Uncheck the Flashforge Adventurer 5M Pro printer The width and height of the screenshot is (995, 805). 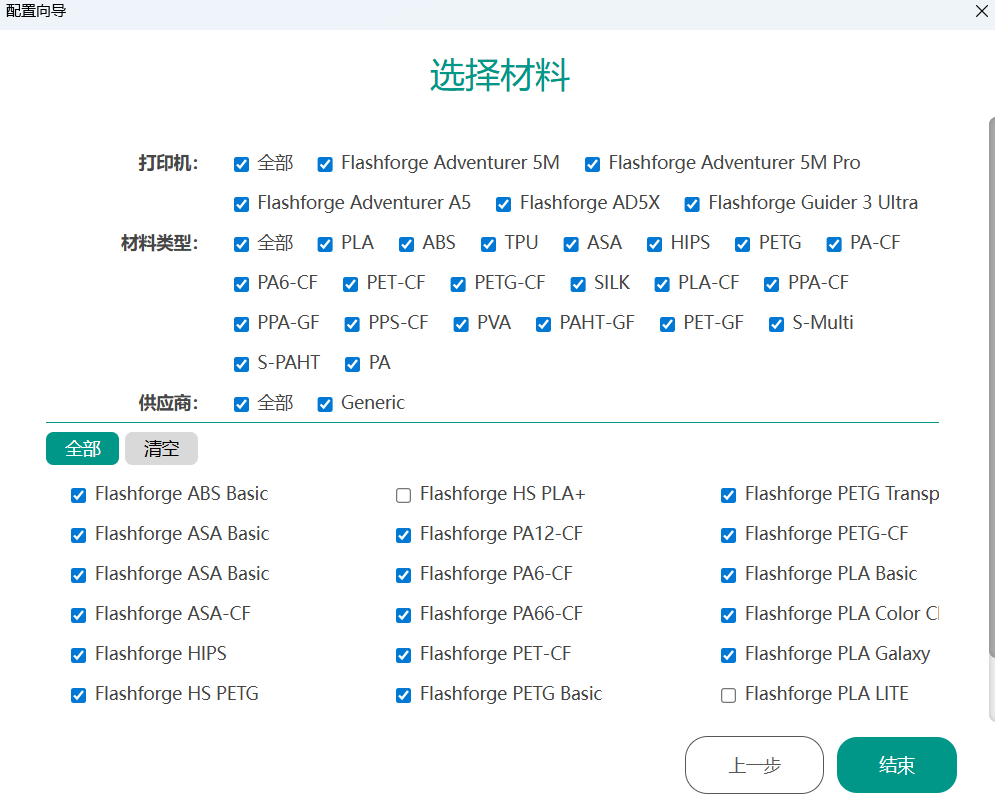tap(592, 164)
